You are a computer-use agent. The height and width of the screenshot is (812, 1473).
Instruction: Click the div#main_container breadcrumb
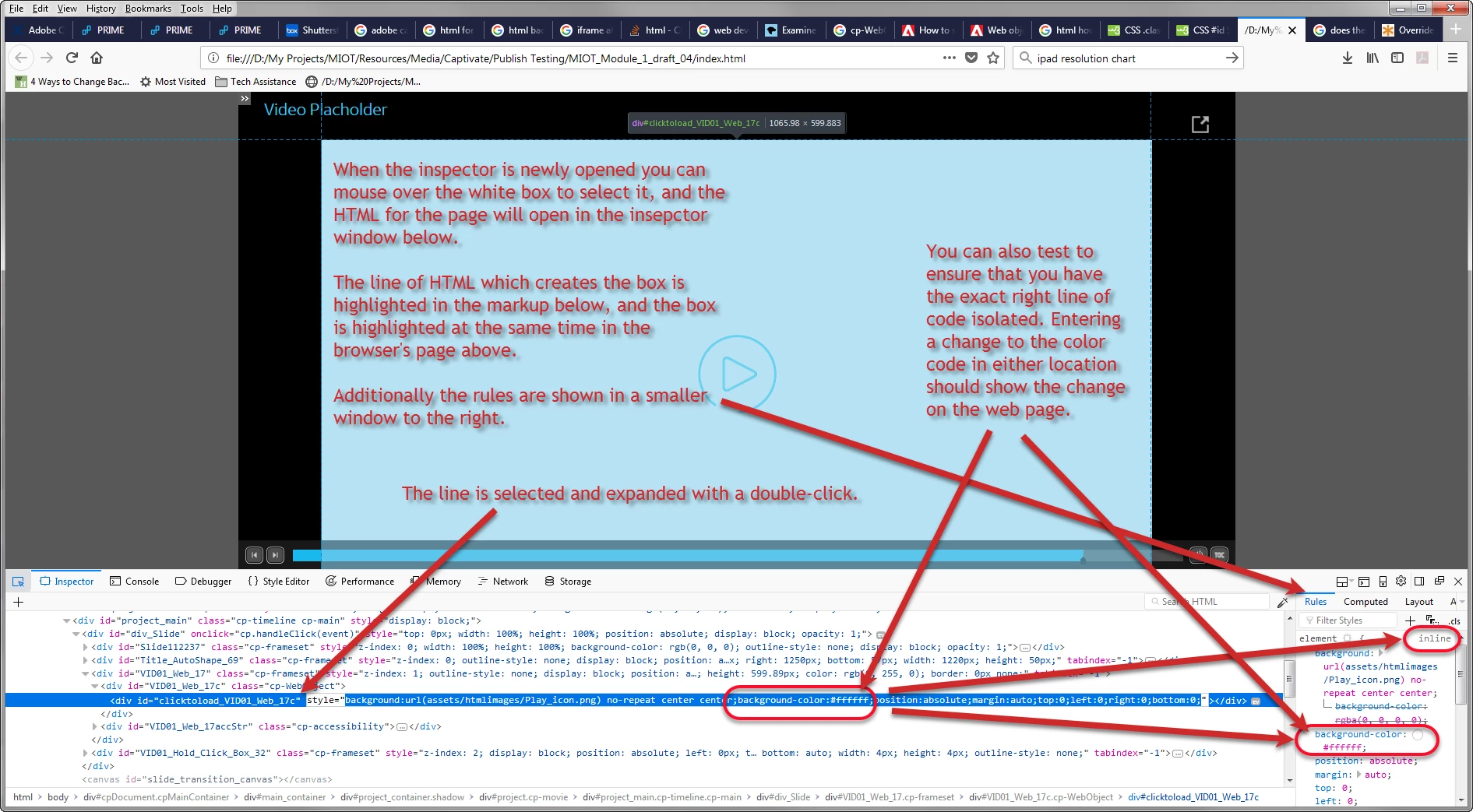click(284, 797)
